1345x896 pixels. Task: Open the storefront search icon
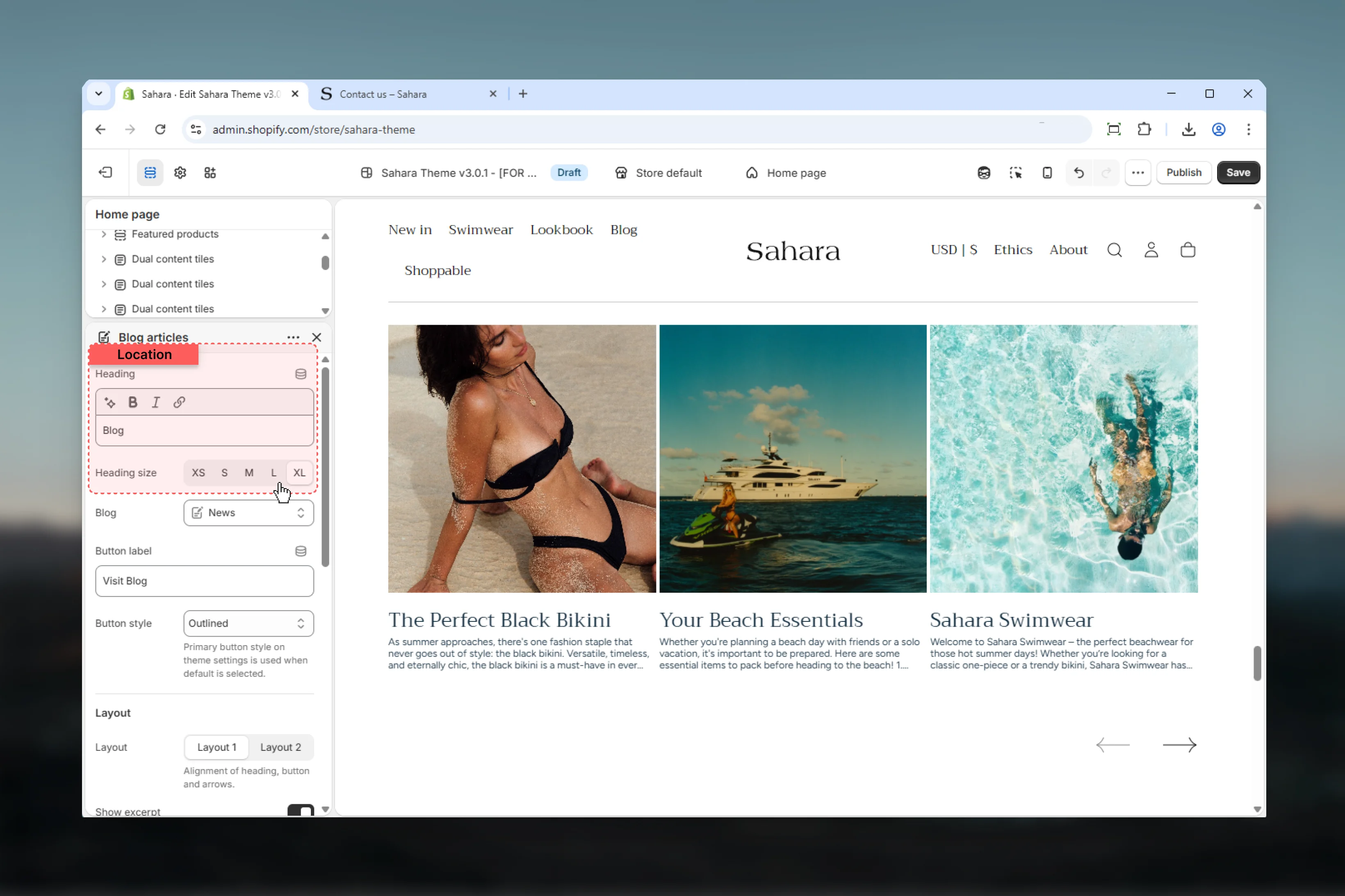pos(1114,250)
